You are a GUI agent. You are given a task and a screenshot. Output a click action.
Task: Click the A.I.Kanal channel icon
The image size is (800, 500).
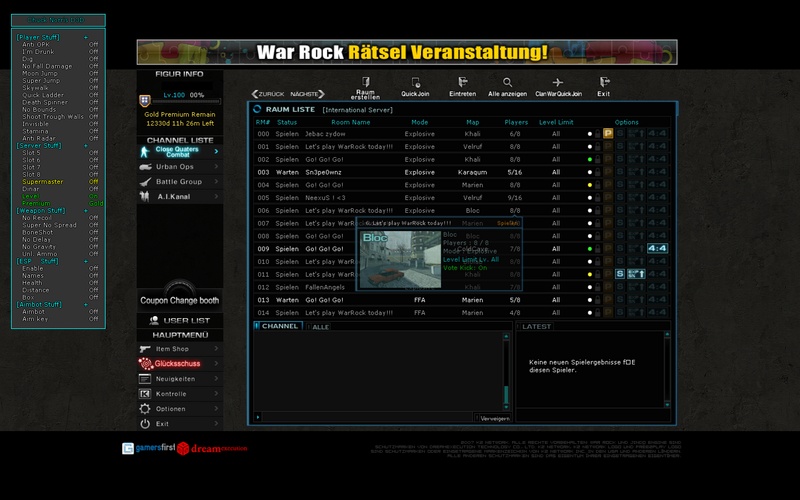pyautogui.click(x=145, y=196)
